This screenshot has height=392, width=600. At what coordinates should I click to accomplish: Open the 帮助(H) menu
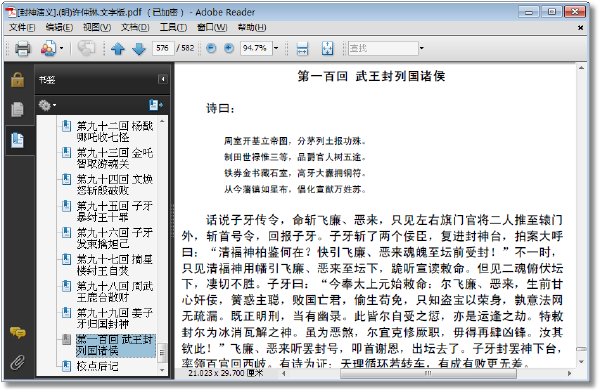(x=252, y=27)
